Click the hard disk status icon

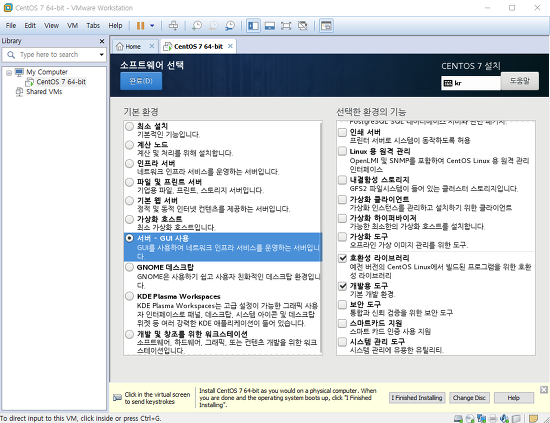point(458,418)
